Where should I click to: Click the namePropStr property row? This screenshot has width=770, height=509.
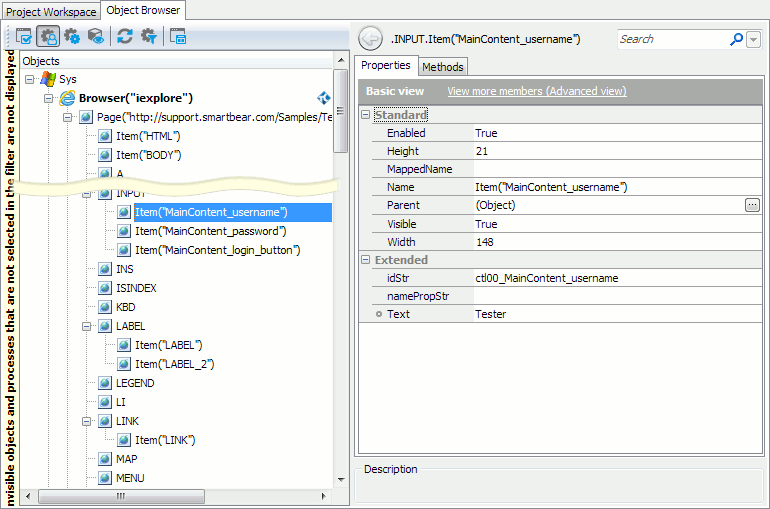click(566, 296)
